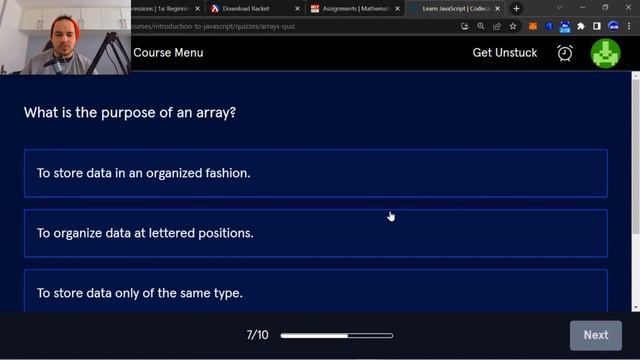Click the blue circular extension icon

[x=549, y=26]
